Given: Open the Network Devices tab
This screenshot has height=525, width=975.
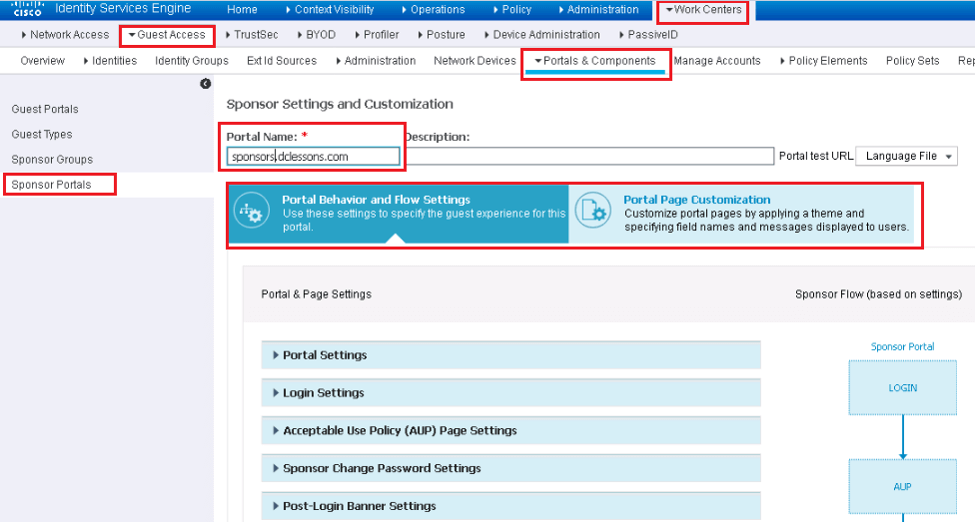Looking at the screenshot, I should tap(474, 61).
